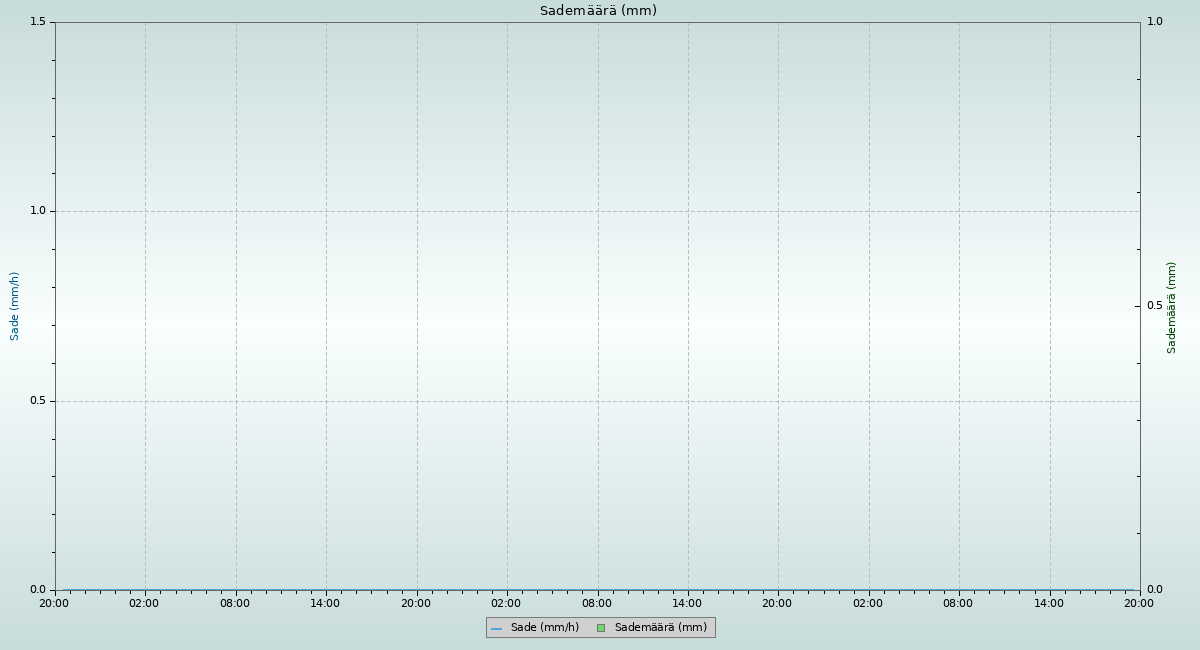Click the final 20:00 time label on the x-axis
Screen dimensions: 1200x650
point(1139,603)
